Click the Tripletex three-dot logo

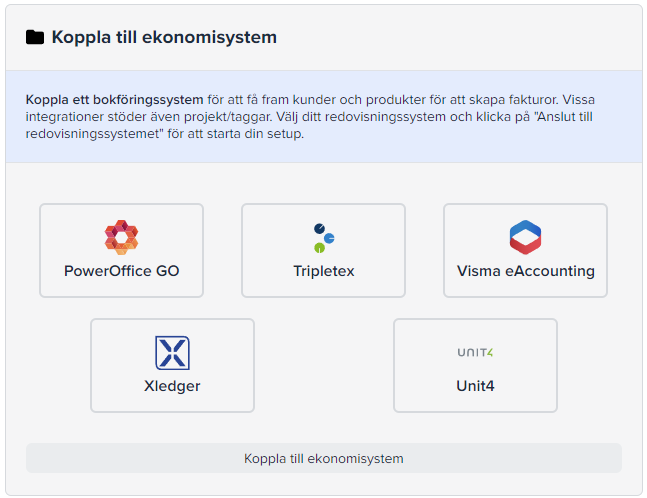pyautogui.click(x=324, y=238)
